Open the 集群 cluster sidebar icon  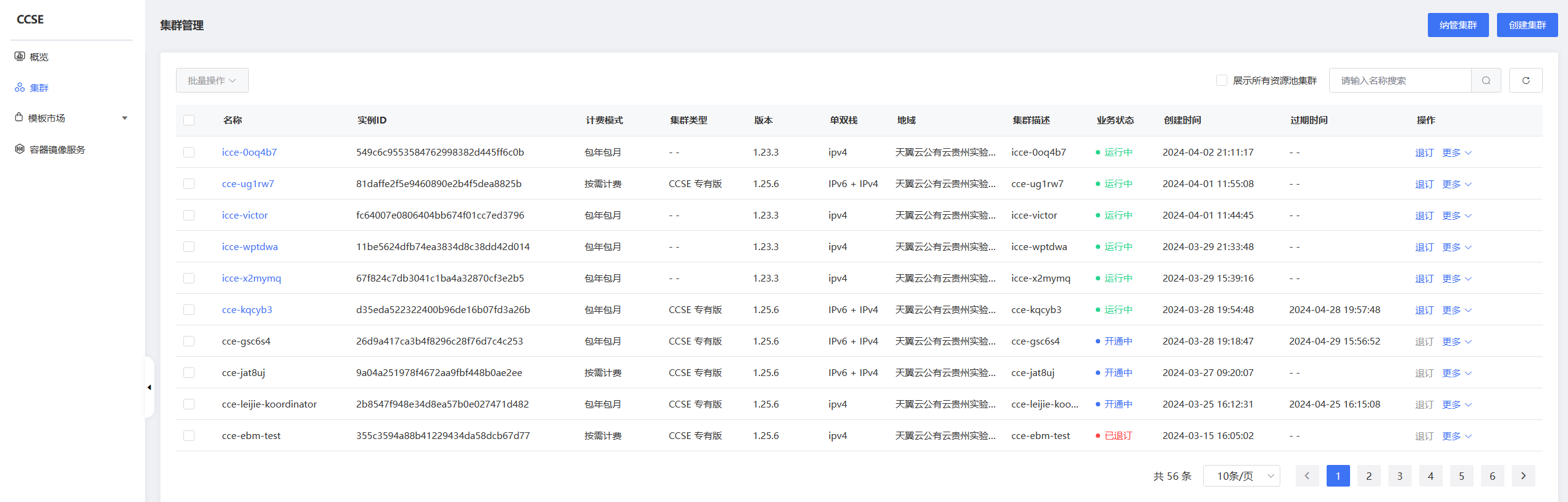[20, 88]
